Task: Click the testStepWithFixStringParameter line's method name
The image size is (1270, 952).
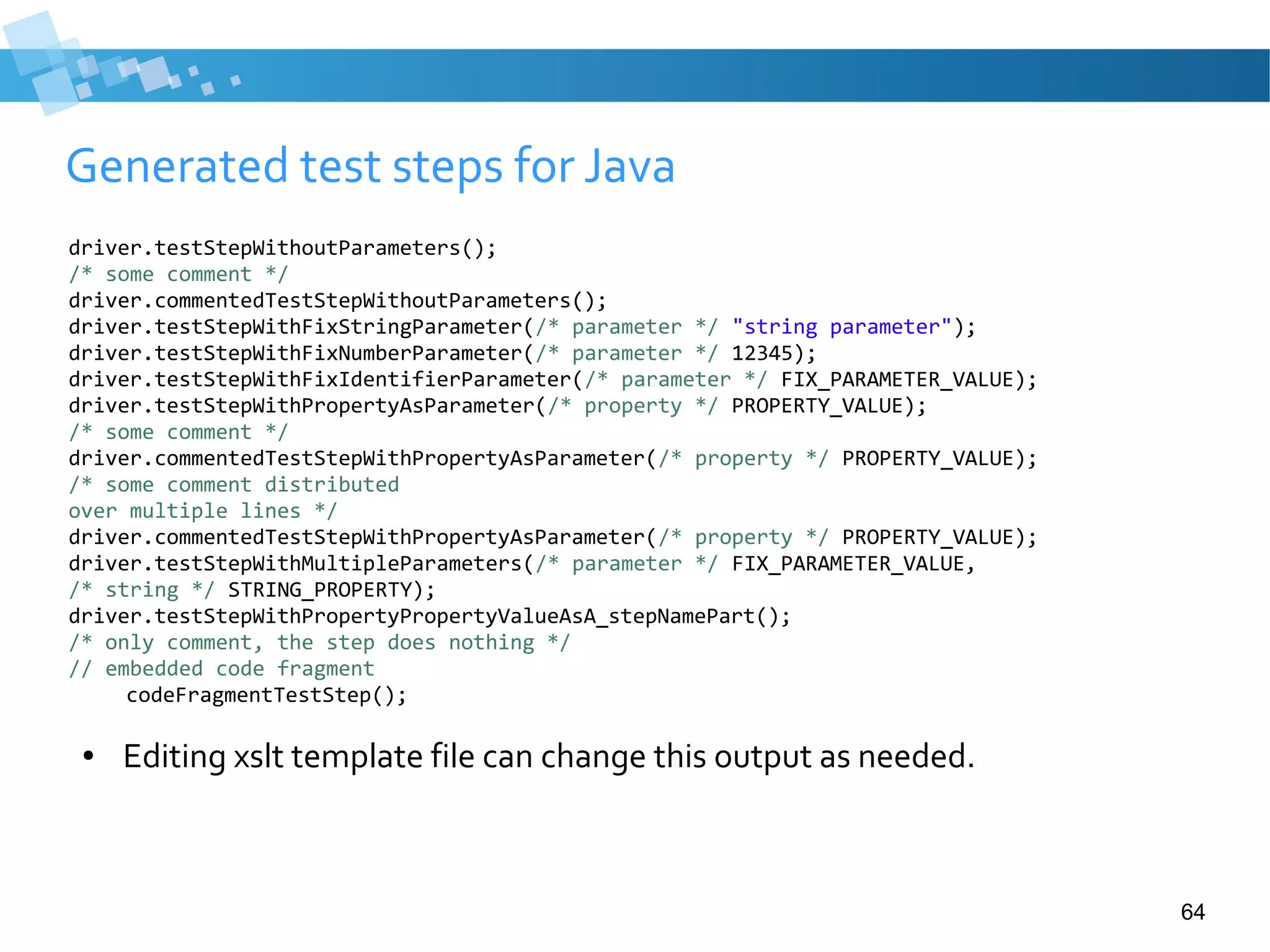Action: point(339,327)
